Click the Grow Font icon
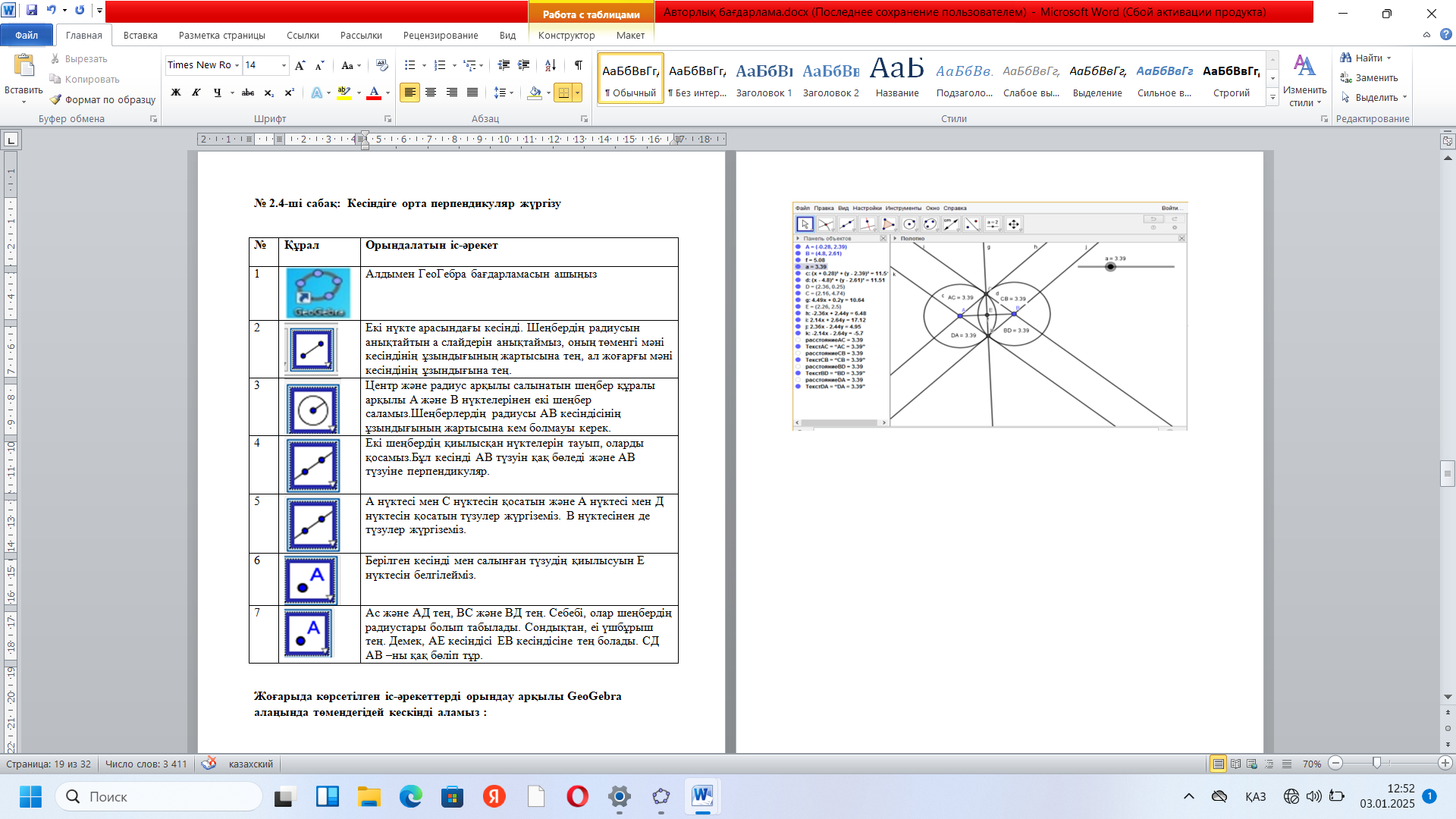 [300, 65]
